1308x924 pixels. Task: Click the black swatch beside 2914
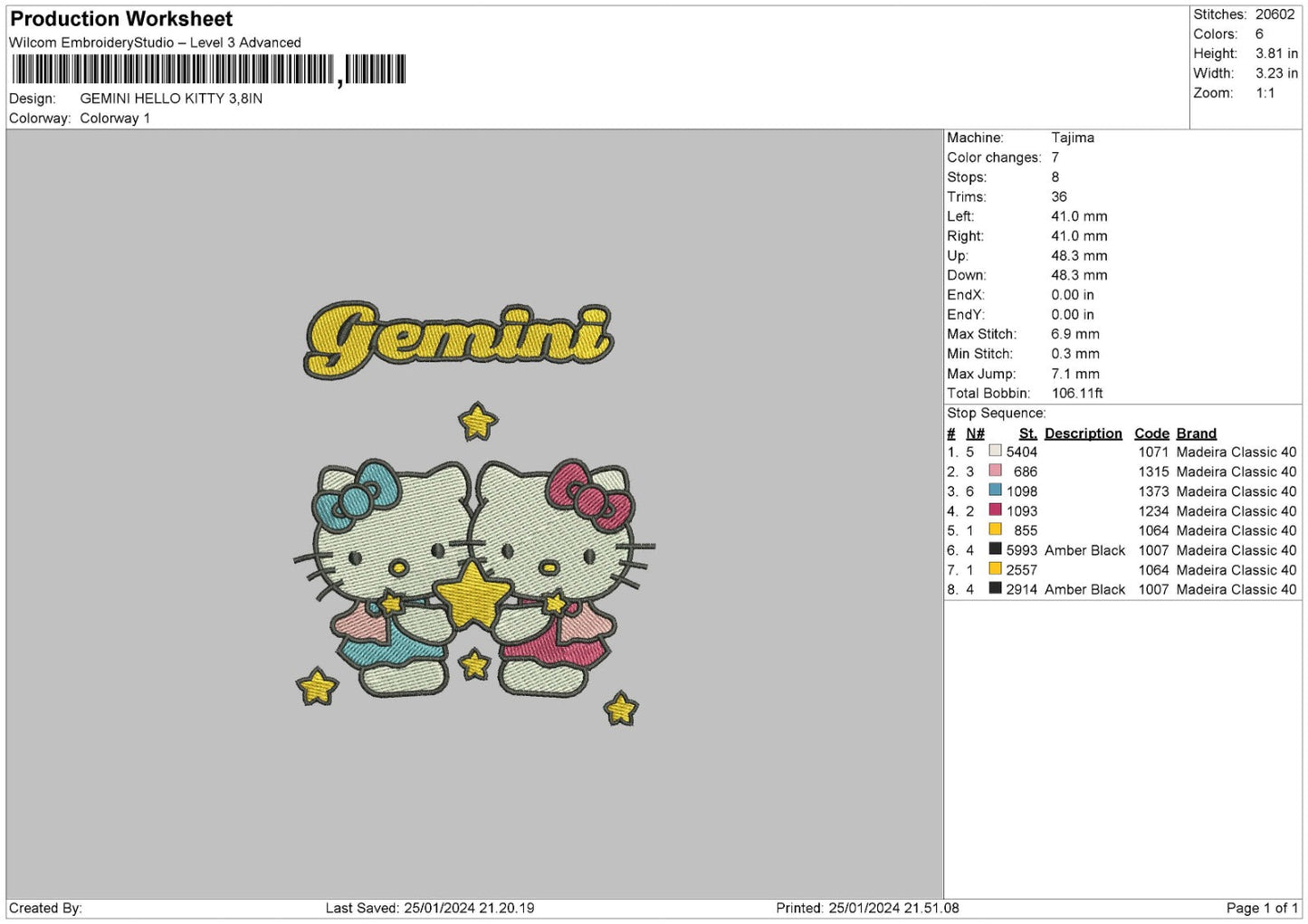point(995,588)
